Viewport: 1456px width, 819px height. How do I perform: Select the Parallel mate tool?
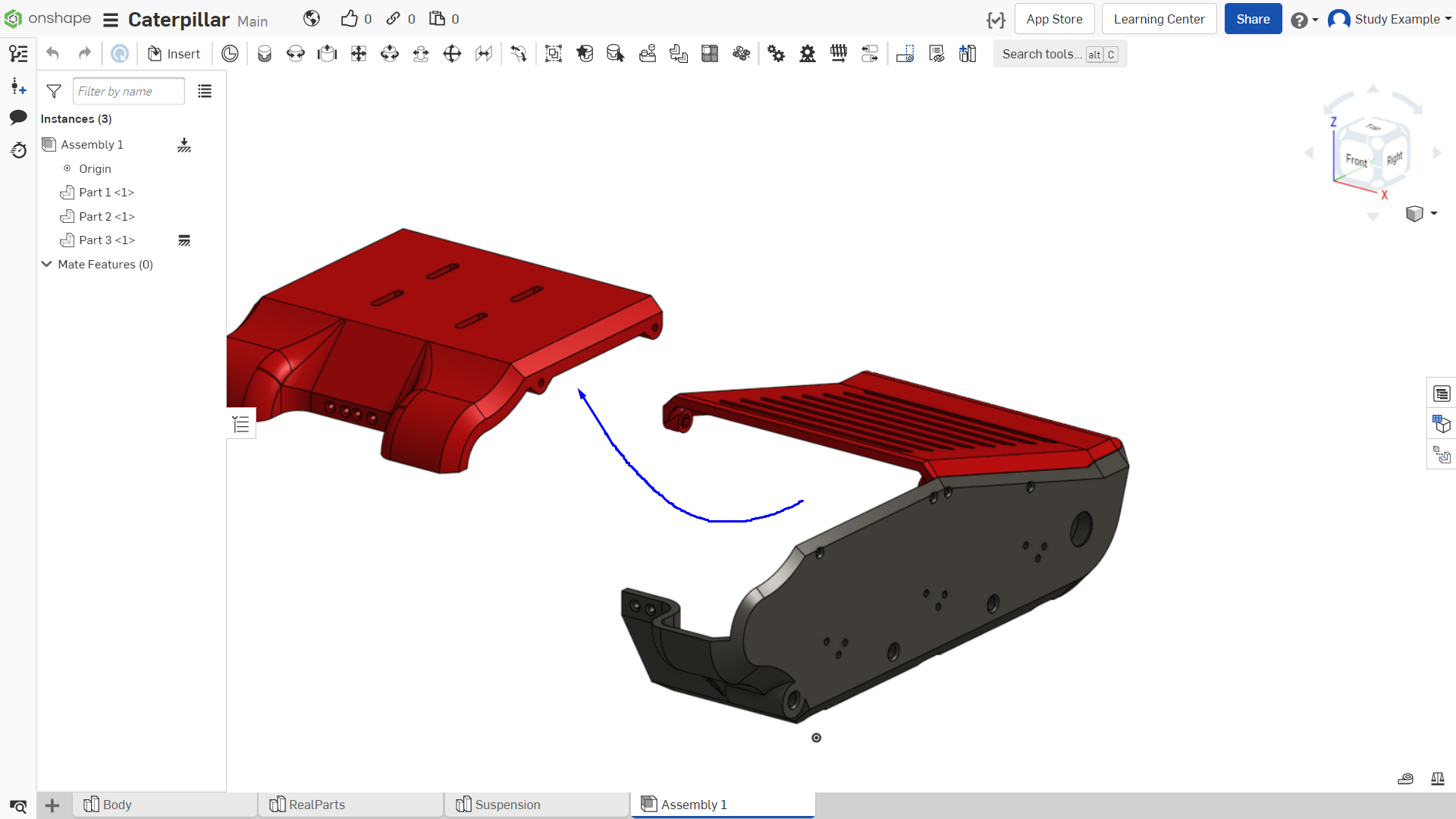484,54
